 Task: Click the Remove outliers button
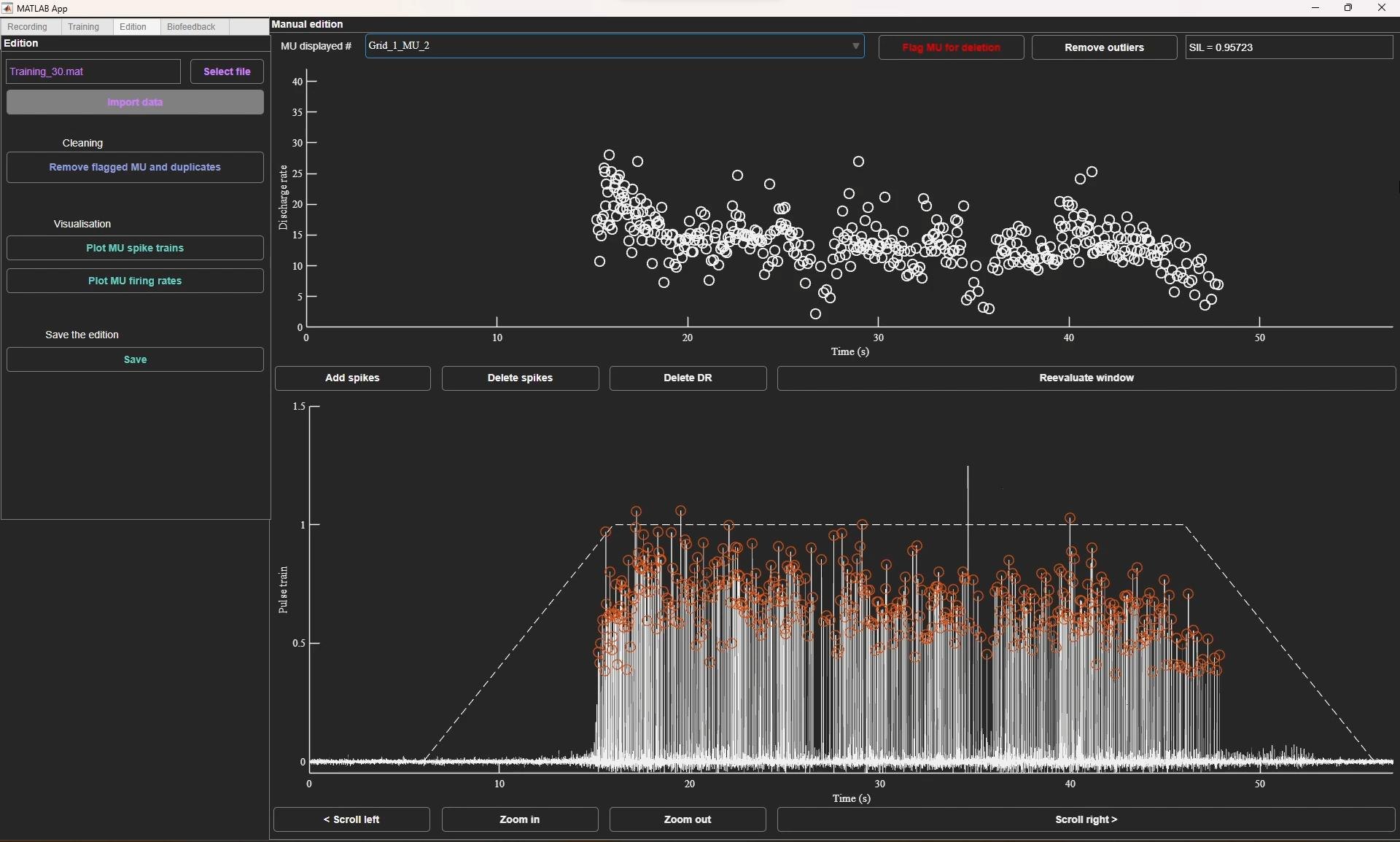click(x=1104, y=48)
